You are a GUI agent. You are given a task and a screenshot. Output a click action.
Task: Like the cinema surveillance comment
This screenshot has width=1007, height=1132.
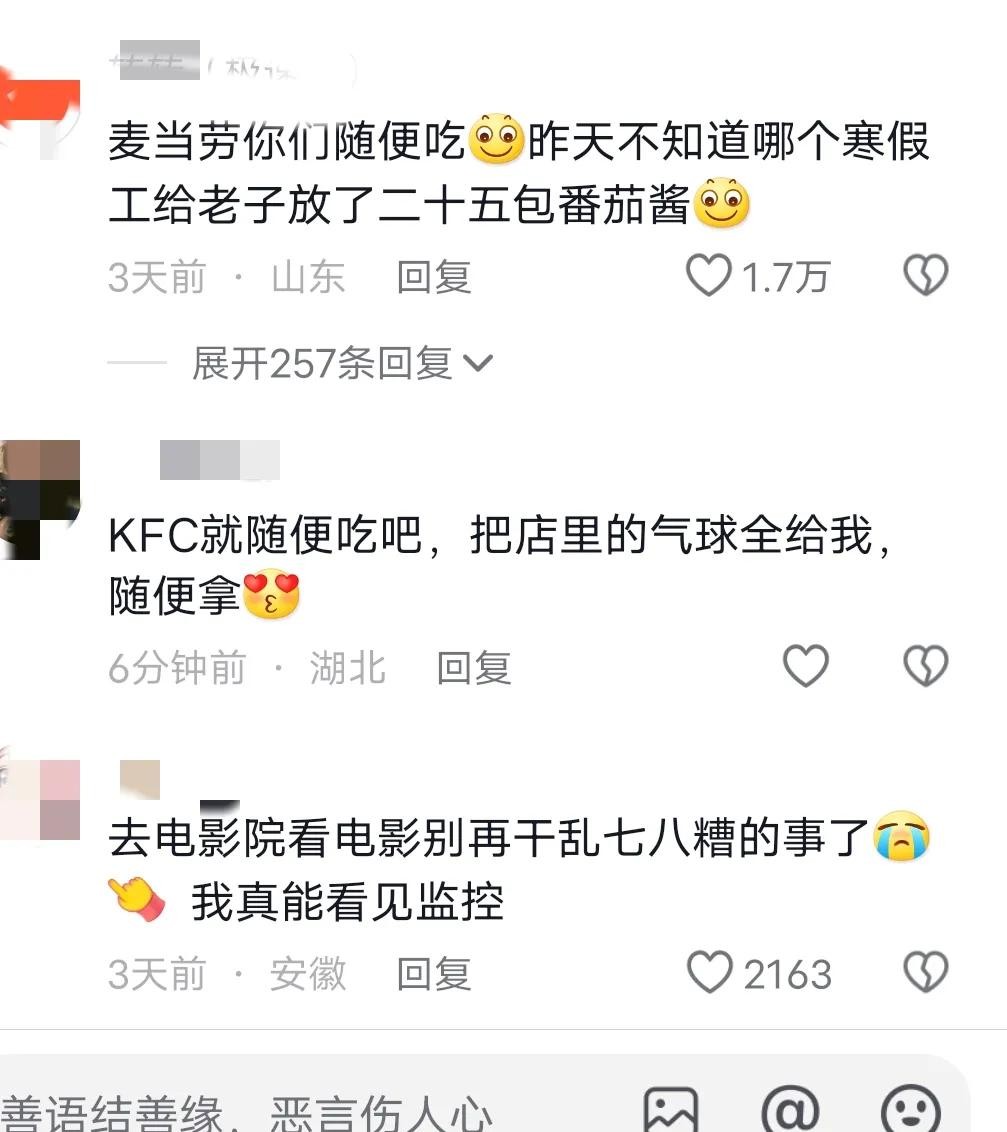pyautogui.click(x=710, y=972)
